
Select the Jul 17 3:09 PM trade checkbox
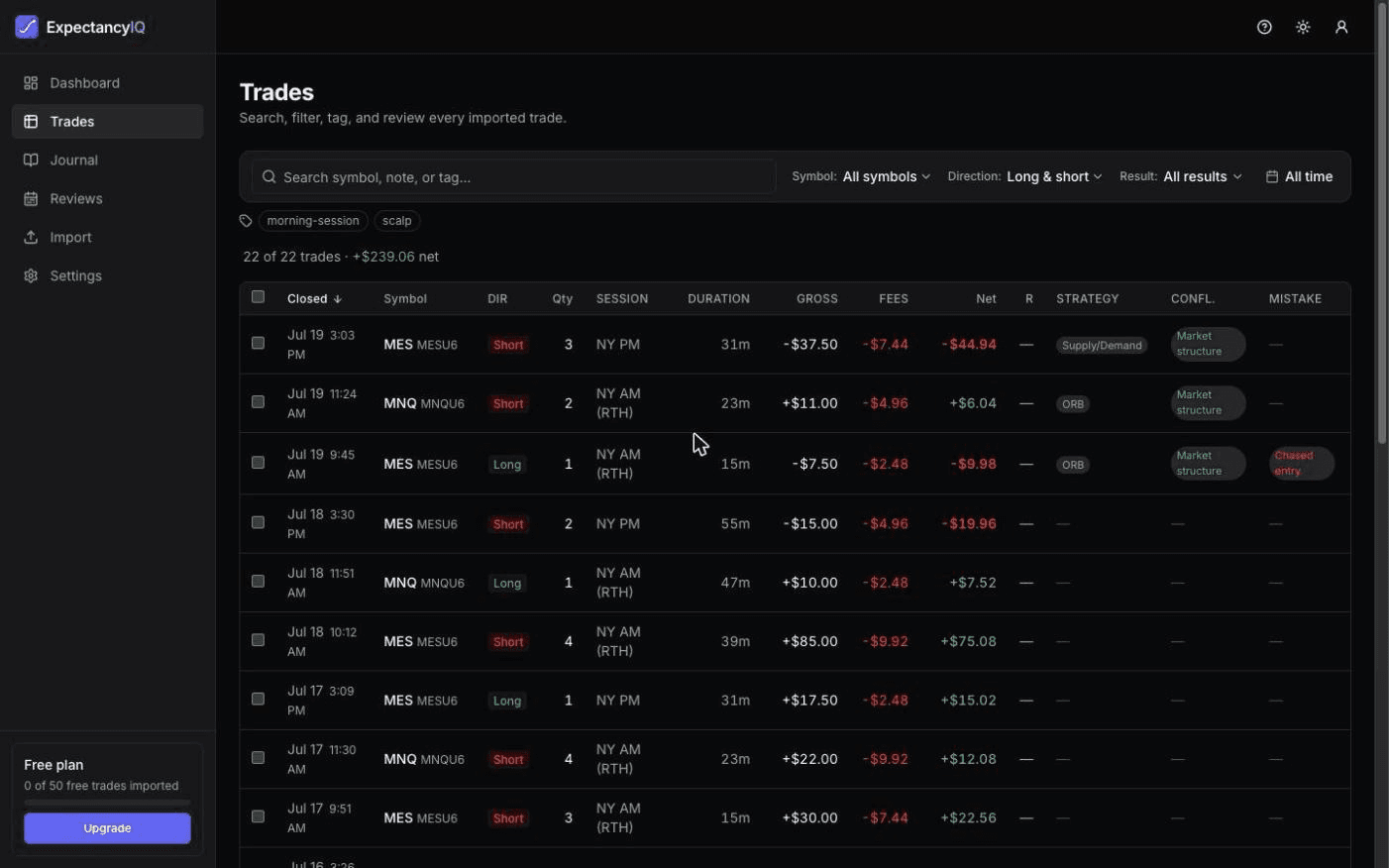[x=258, y=700]
